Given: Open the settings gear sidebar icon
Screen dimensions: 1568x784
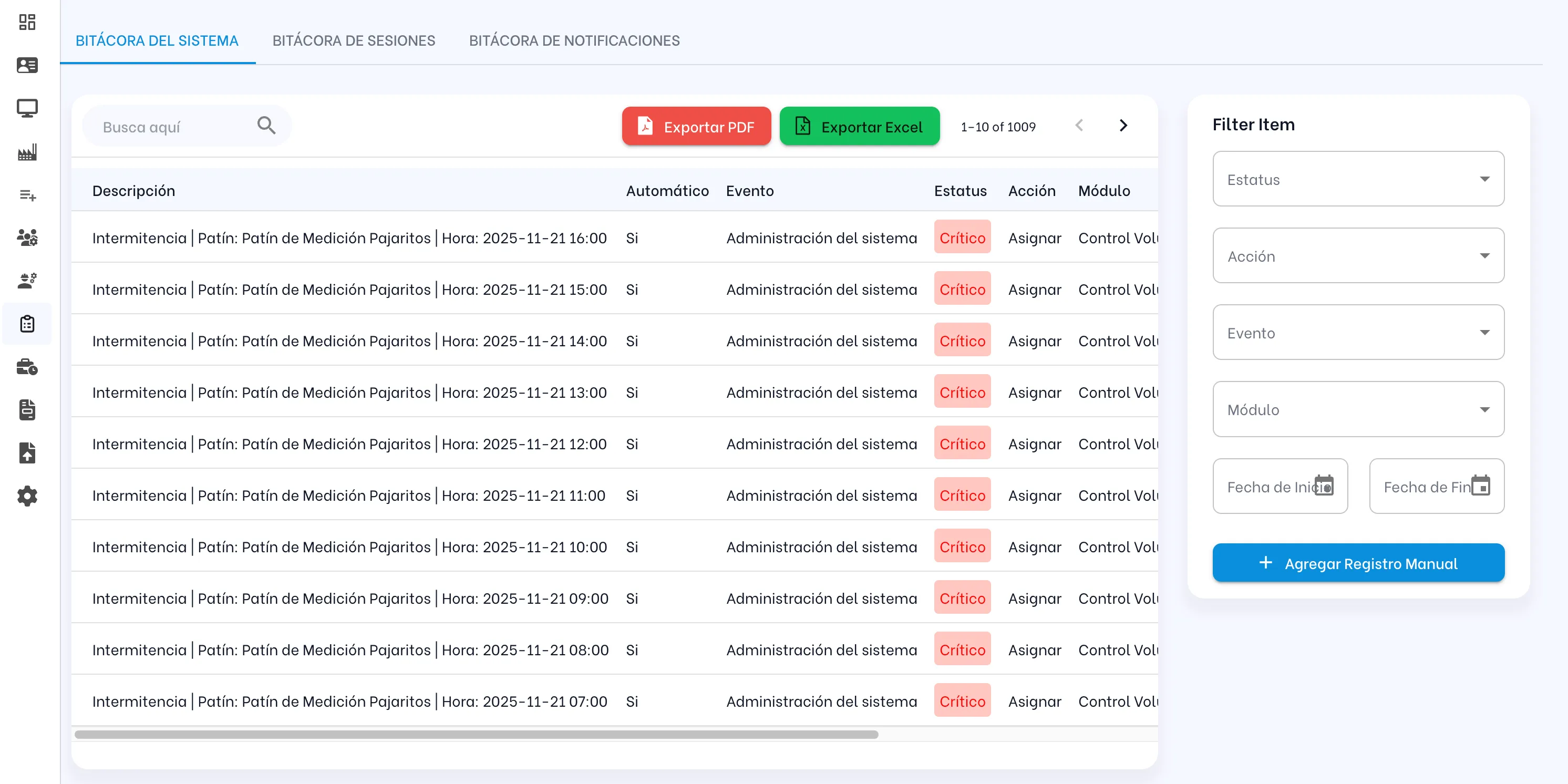Looking at the screenshot, I should 27,496.
